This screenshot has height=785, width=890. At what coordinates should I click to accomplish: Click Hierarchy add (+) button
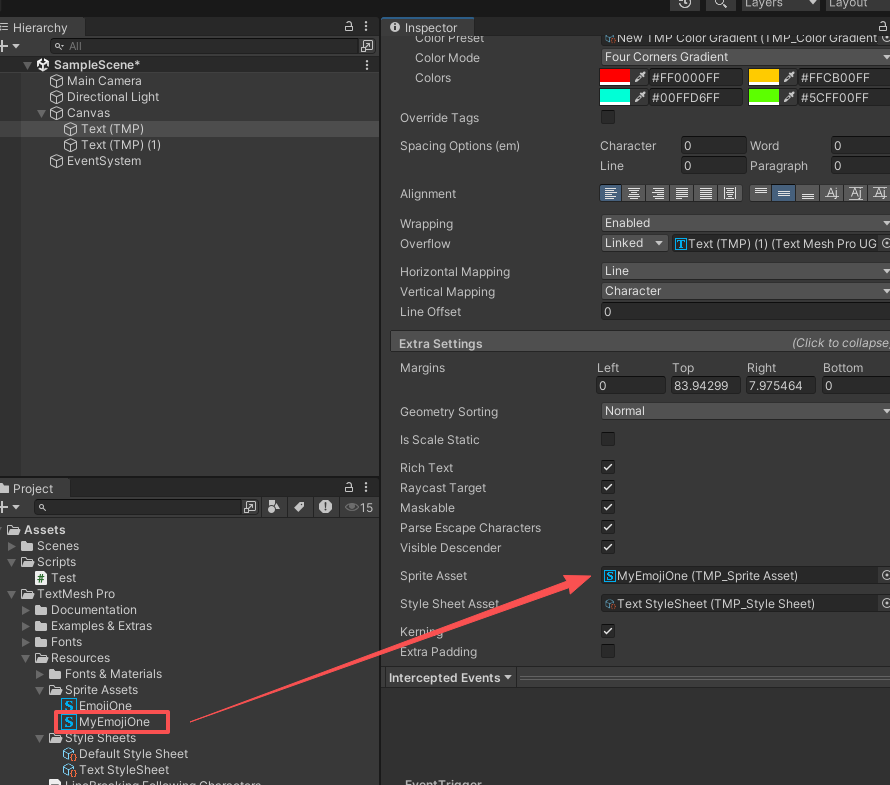10,46
